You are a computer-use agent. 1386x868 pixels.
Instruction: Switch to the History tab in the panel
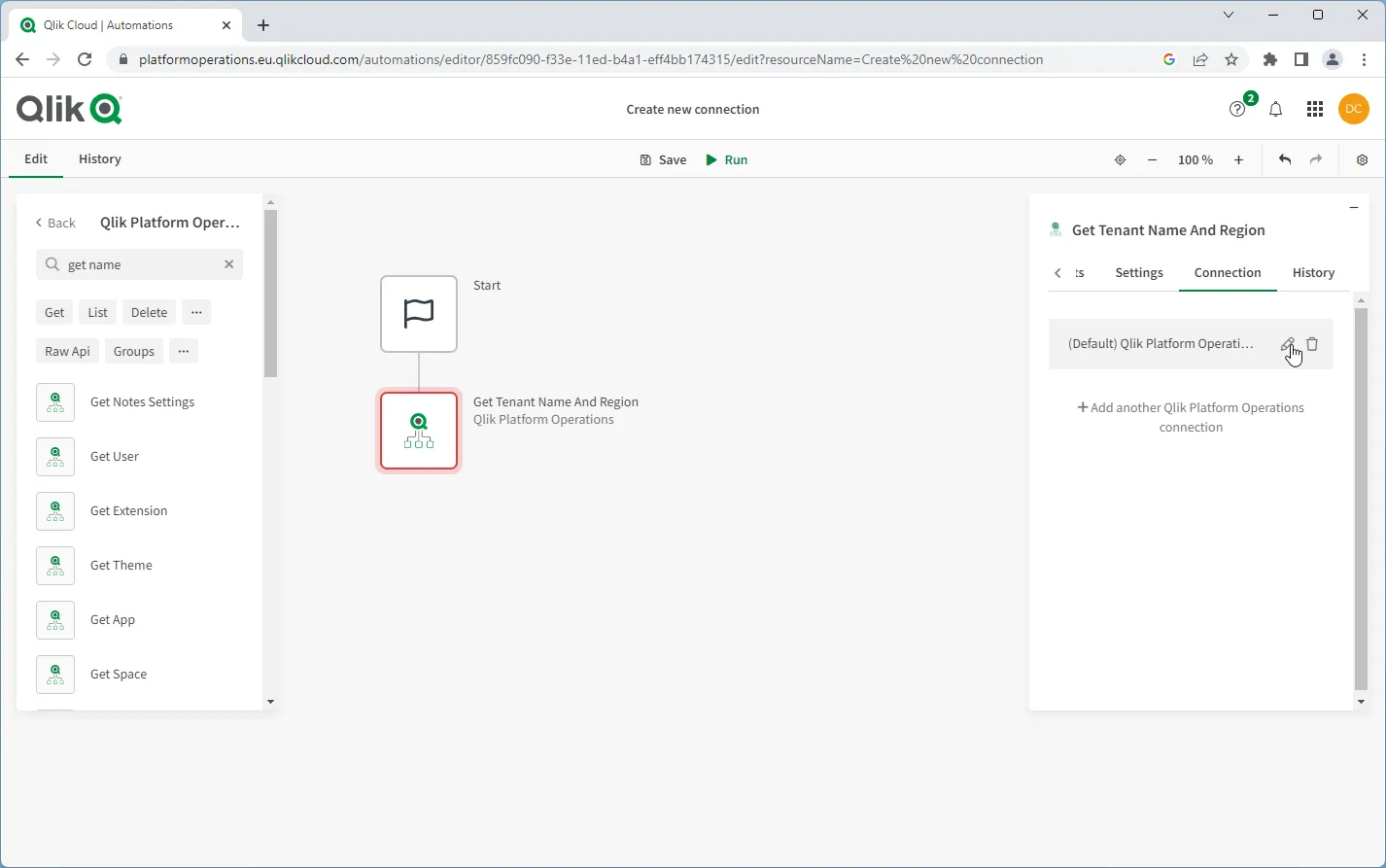click(x=1313, y=273)
